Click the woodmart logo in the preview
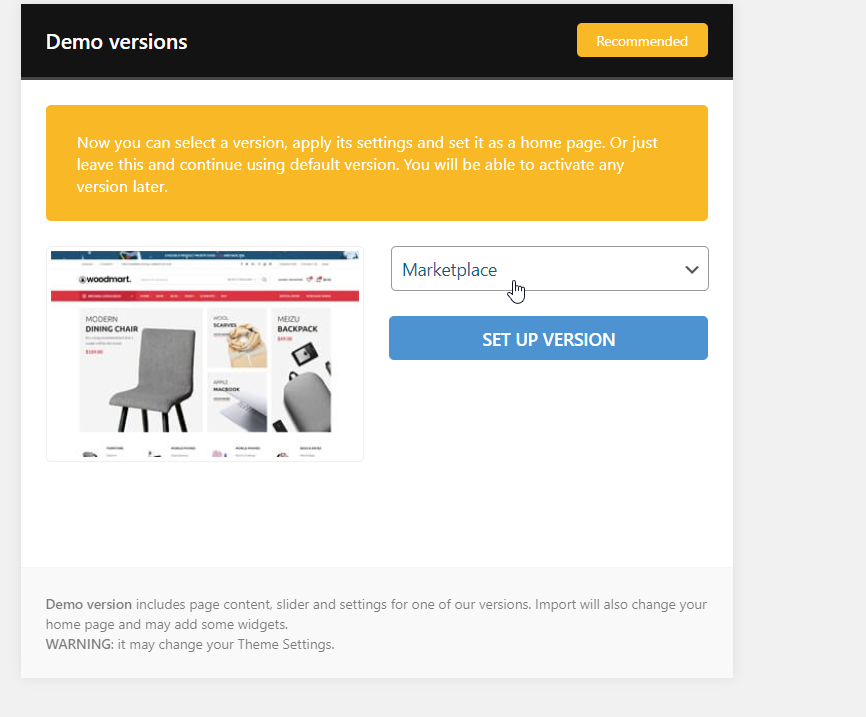866x717 pixels. point(104,280)
